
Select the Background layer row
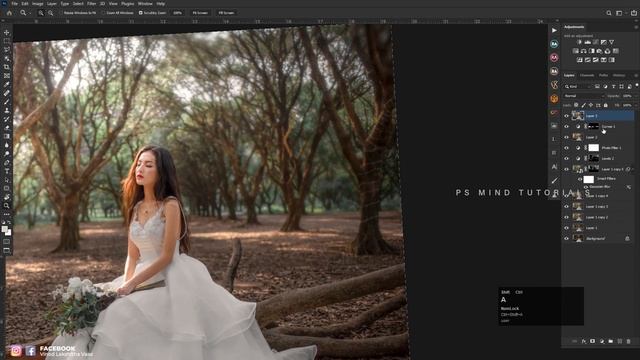[598, 238]
